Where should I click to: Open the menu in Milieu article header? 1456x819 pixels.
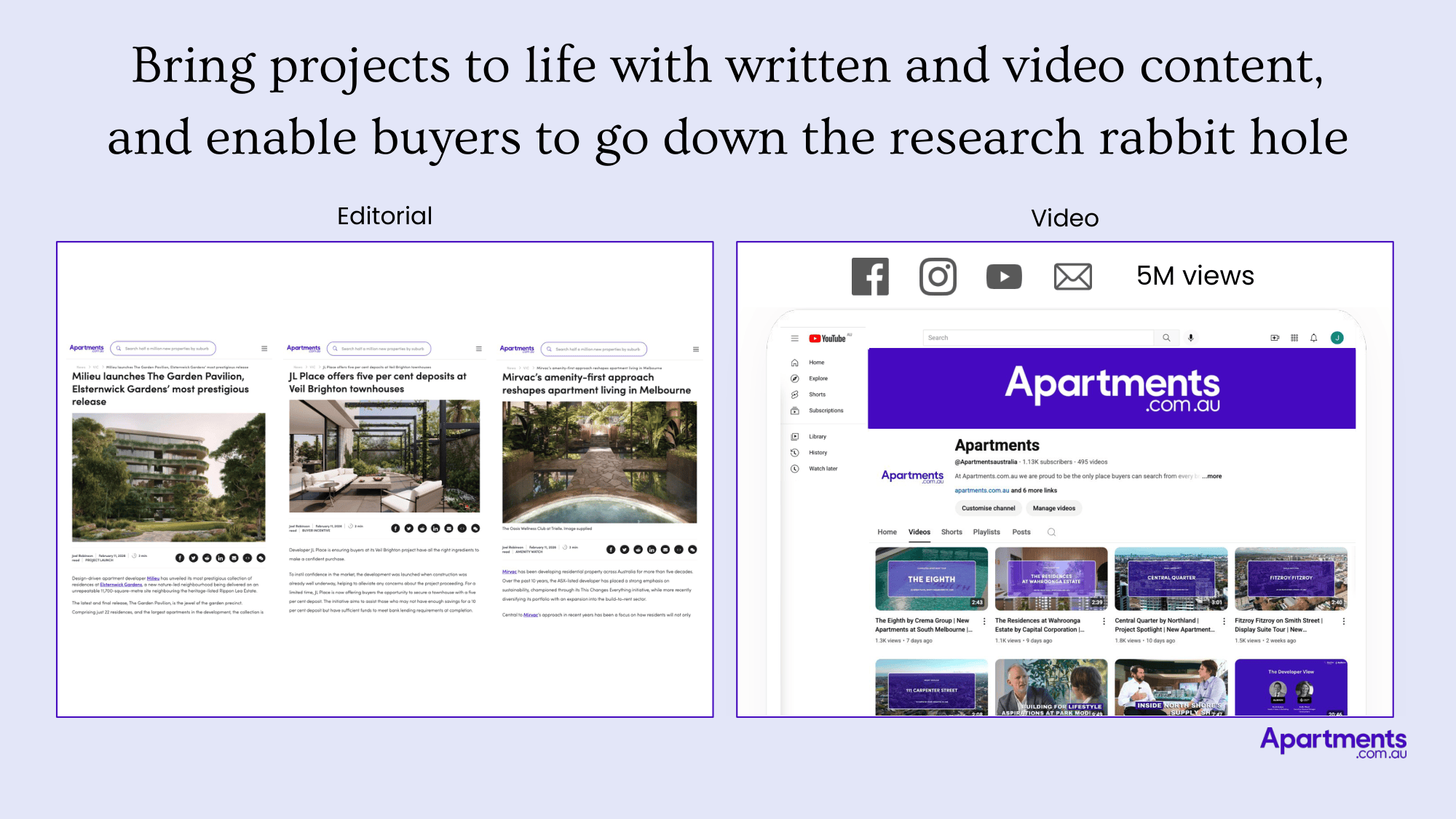[264, 349]
